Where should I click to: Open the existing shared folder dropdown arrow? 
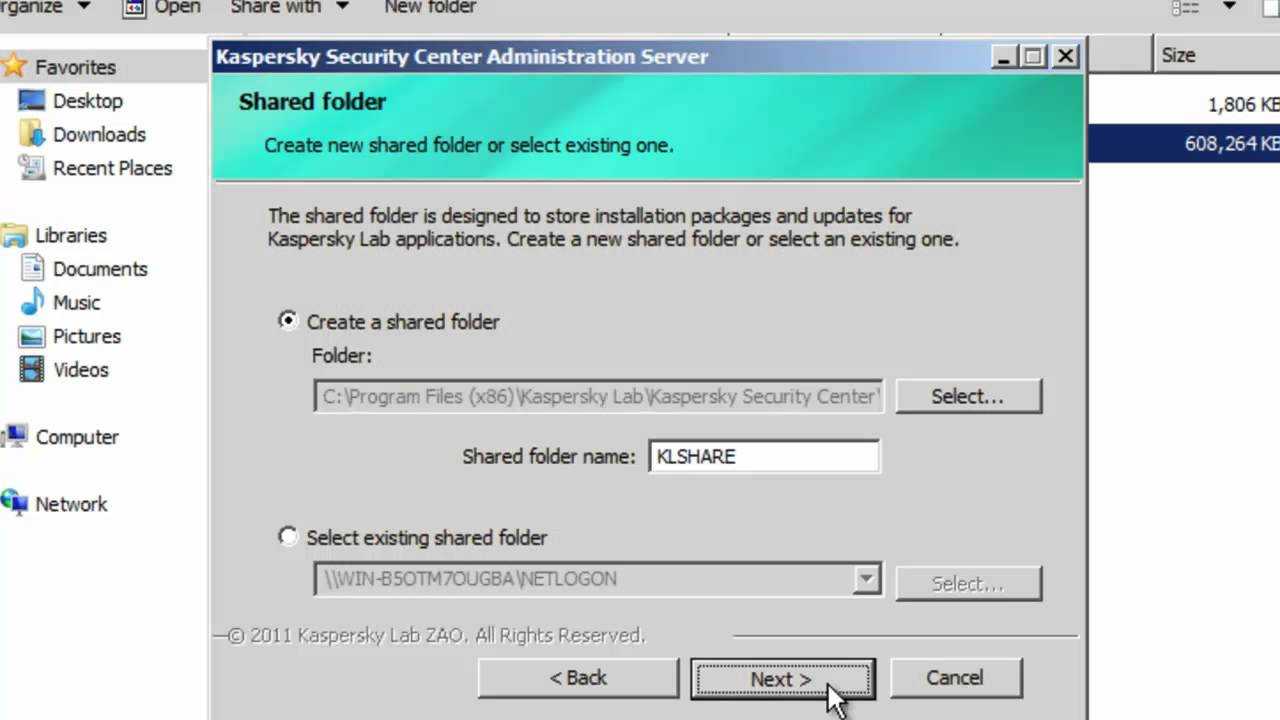866,579
